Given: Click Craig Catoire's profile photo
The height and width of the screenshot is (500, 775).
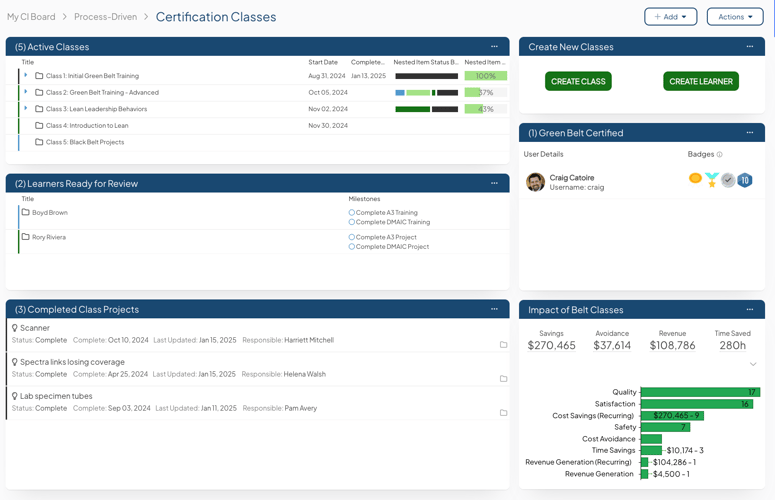Looking at the screenshot, I should coord(535,182).
